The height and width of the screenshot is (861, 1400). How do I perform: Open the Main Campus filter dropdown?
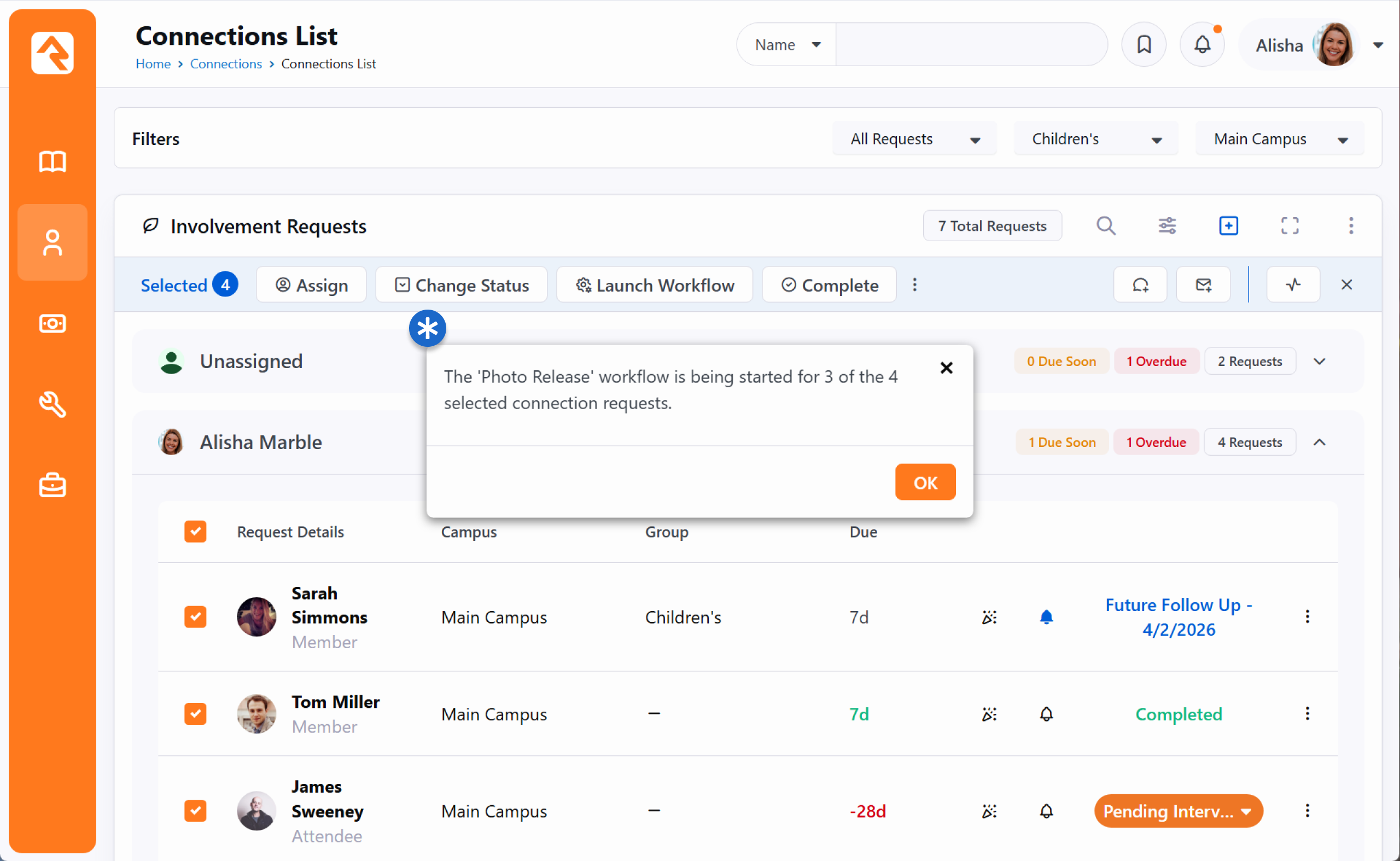click(x=1279, y=139)
